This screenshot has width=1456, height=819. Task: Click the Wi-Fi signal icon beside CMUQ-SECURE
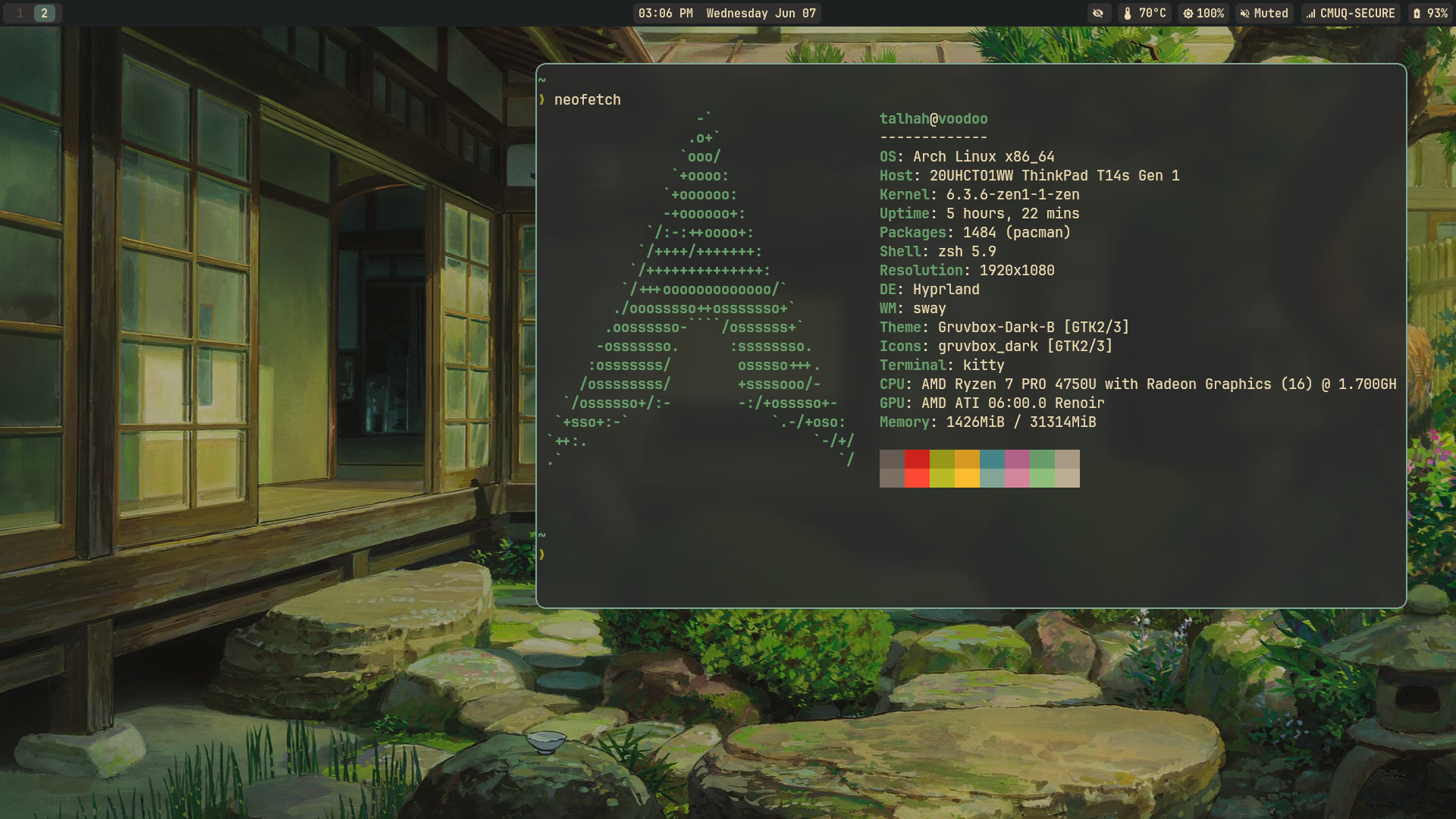point(1310,13)
